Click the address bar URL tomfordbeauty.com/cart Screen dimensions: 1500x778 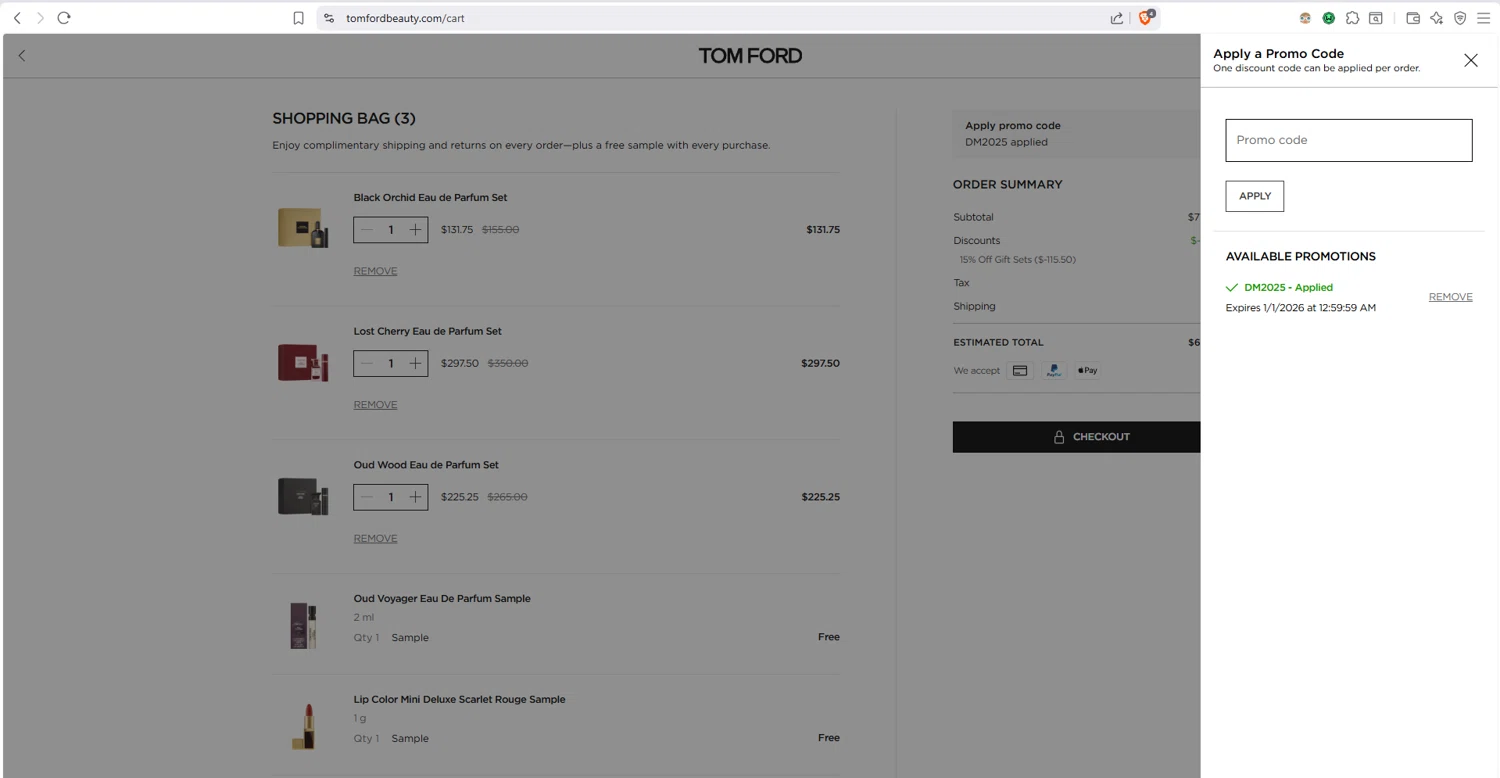(405, 18)
